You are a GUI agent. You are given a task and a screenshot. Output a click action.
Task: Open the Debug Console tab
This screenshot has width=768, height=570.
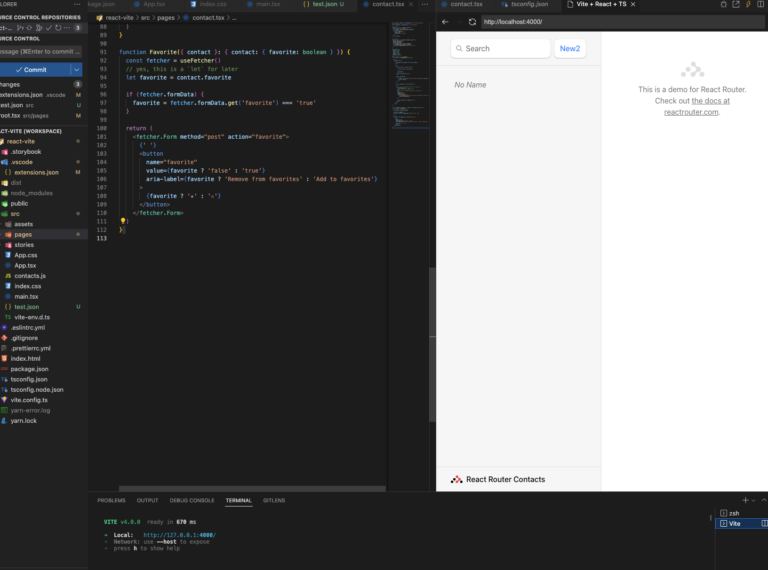(x=190, y=500)
